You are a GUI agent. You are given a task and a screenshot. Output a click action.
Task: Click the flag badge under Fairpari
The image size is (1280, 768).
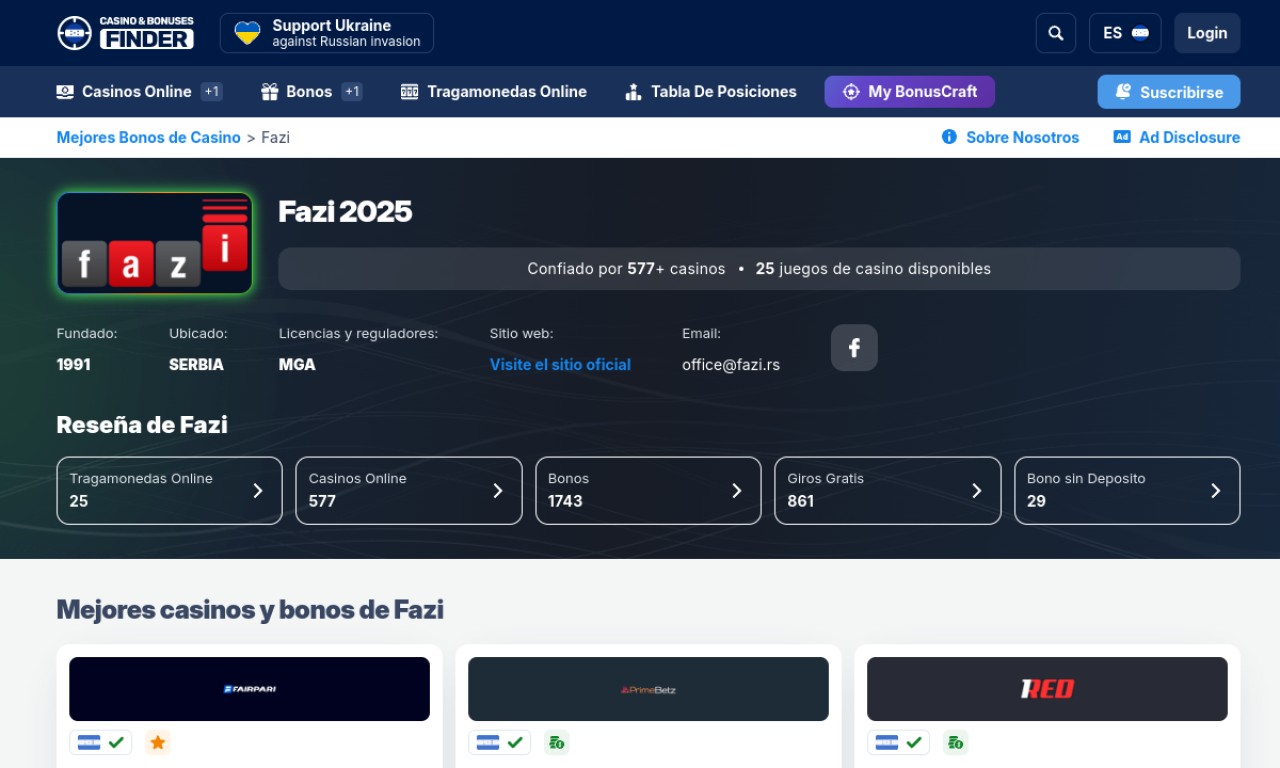[101, 743]
